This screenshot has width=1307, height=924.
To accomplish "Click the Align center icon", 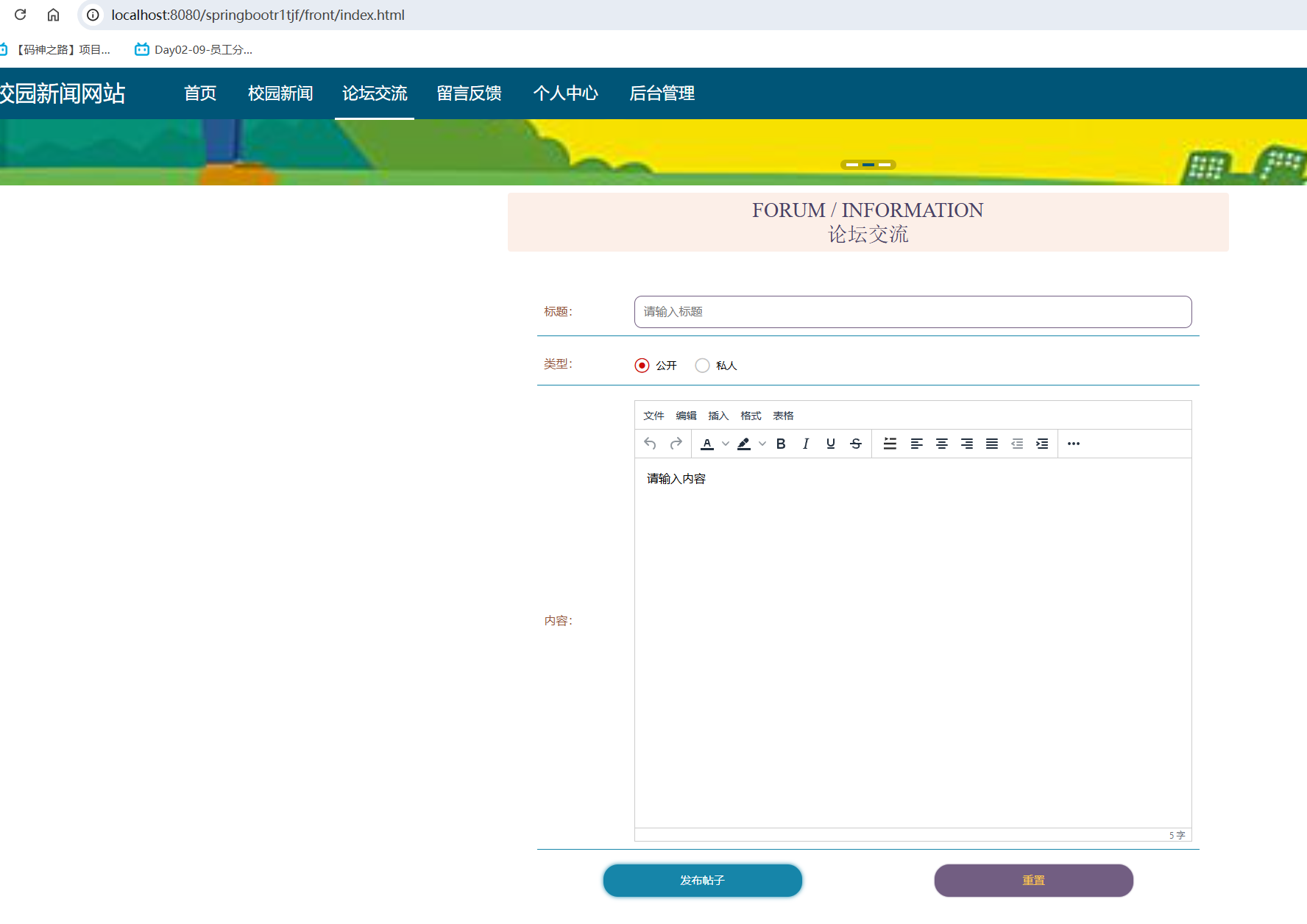I will [x=941, y=444].
